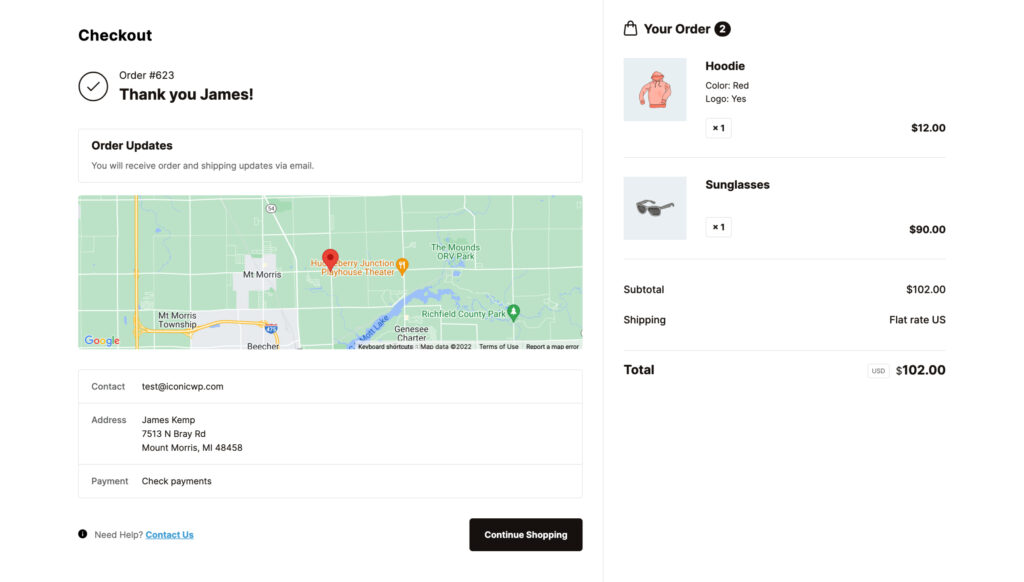This screenshot has width=1024, height=582.
Task: Expand the Shipping row showing Flat rate US
Action: (x=784, y=319)
